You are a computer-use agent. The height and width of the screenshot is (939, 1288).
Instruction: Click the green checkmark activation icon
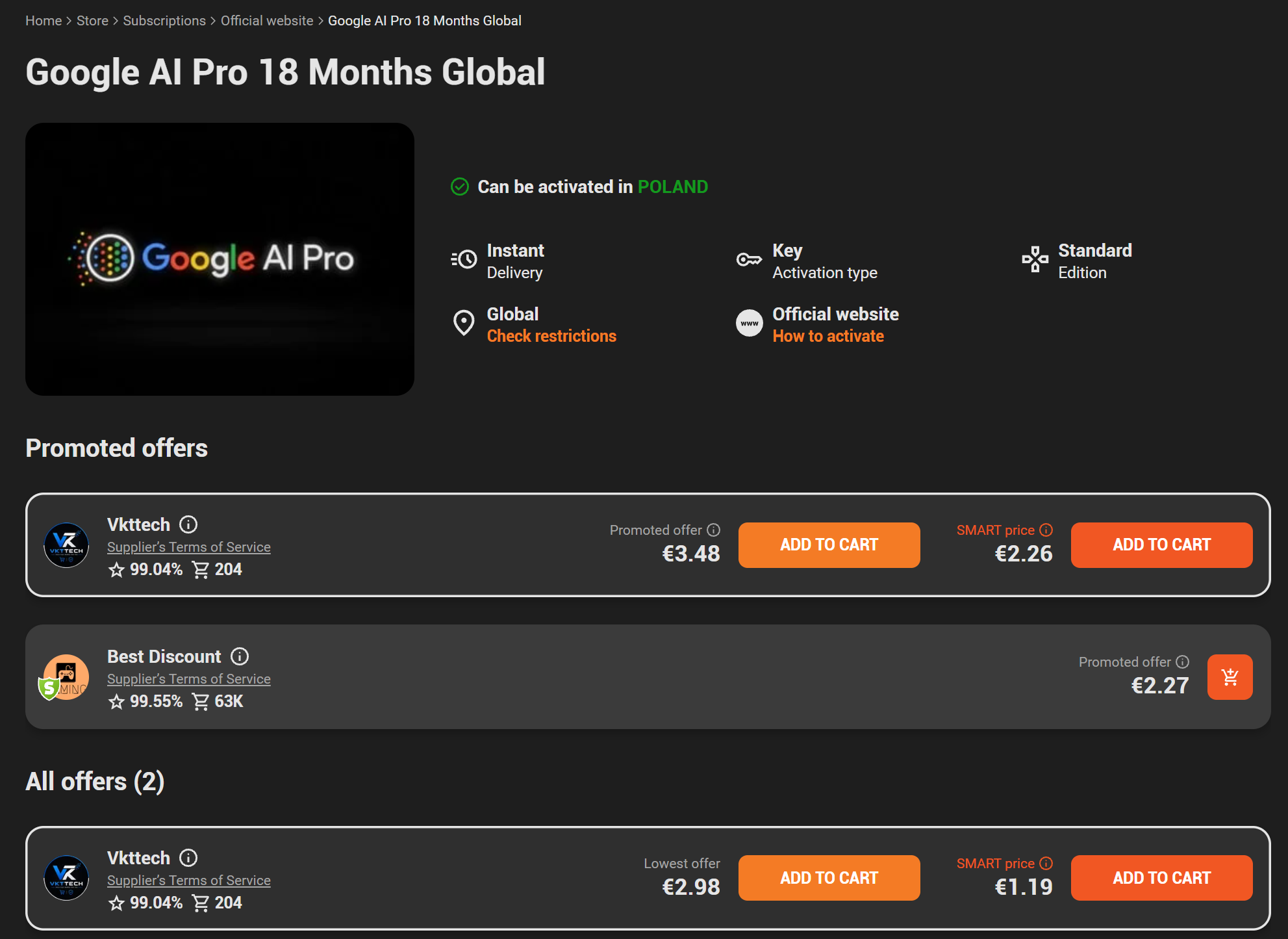point(460,187)
